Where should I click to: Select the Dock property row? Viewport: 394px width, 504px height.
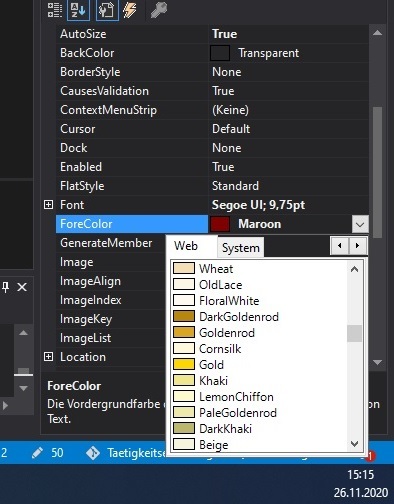(x=212, y=148)
